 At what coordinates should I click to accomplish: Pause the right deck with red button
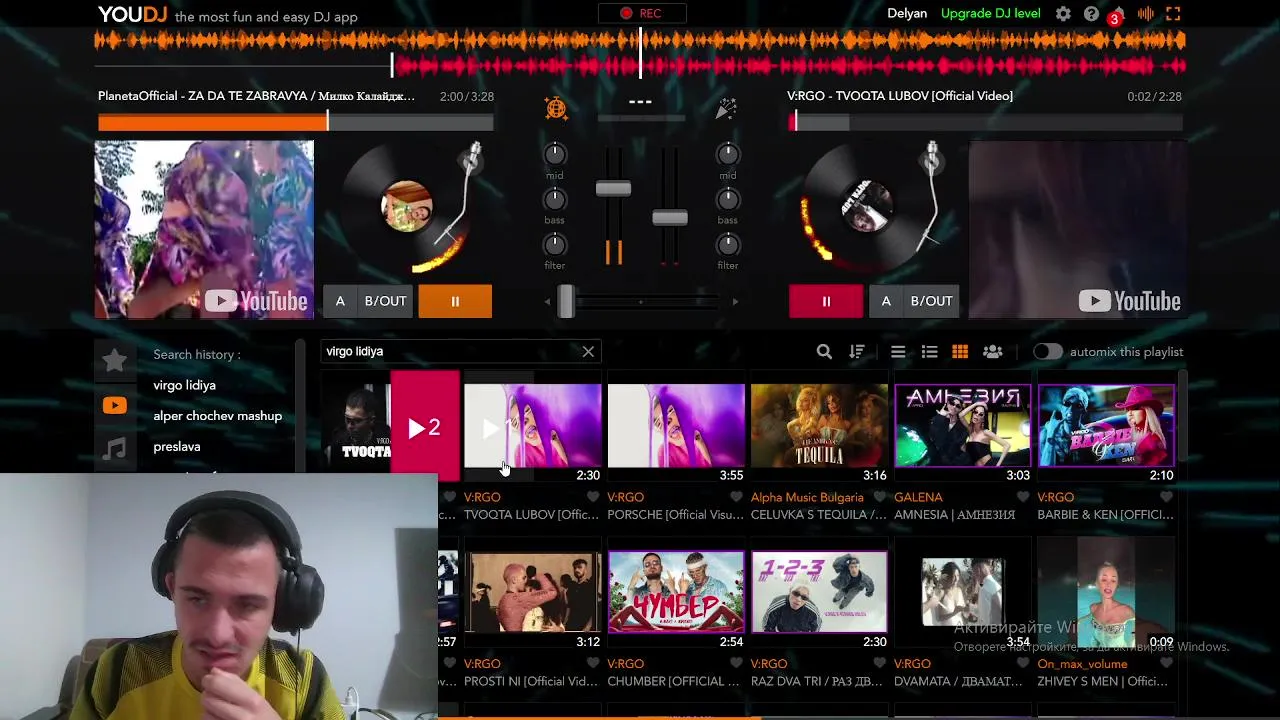point(826,301)
